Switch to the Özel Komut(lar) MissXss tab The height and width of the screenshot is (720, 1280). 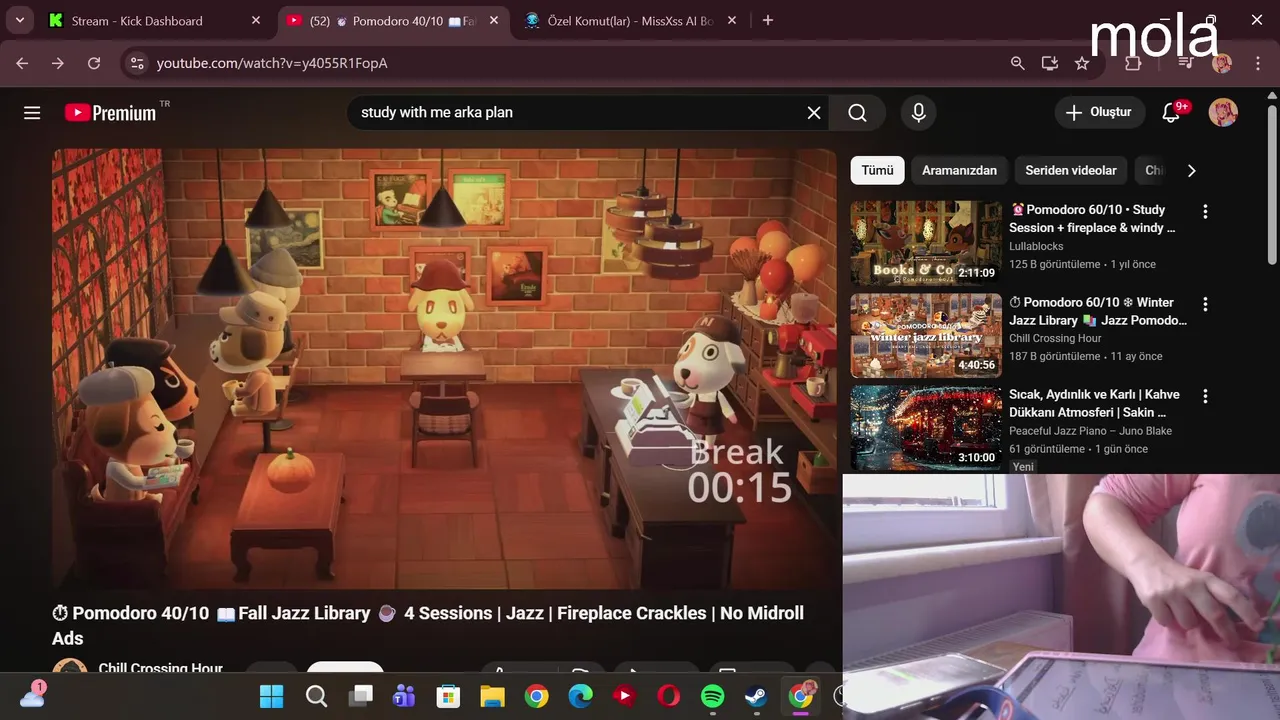click(x=630, y=20)
